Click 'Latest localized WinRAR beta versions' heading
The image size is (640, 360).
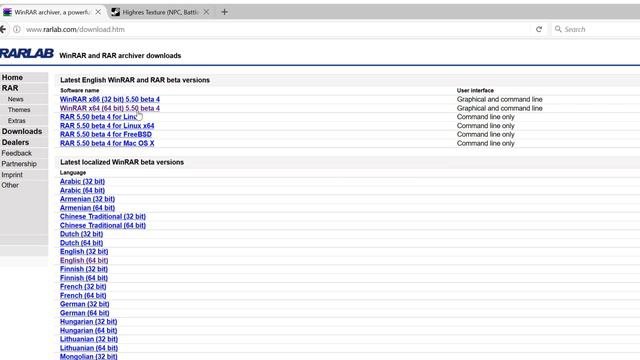(122, 162)
